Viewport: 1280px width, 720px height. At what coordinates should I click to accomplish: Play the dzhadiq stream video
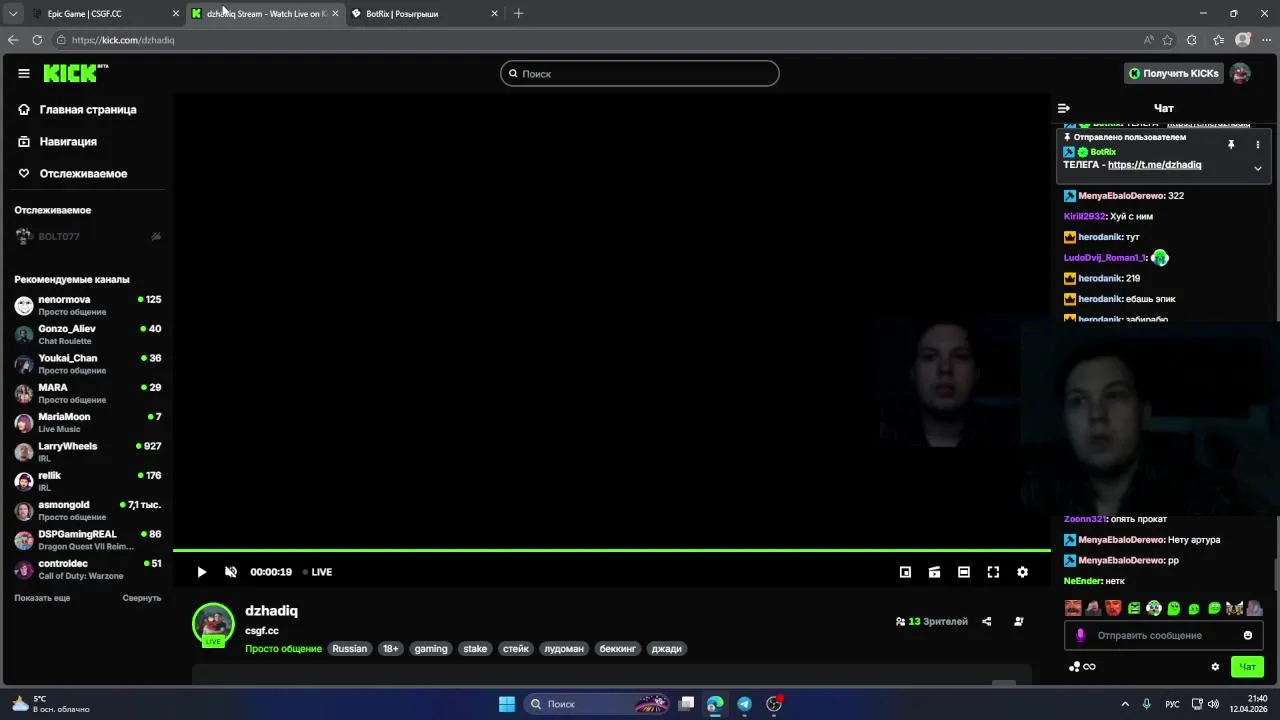click(x=201, y=572)
